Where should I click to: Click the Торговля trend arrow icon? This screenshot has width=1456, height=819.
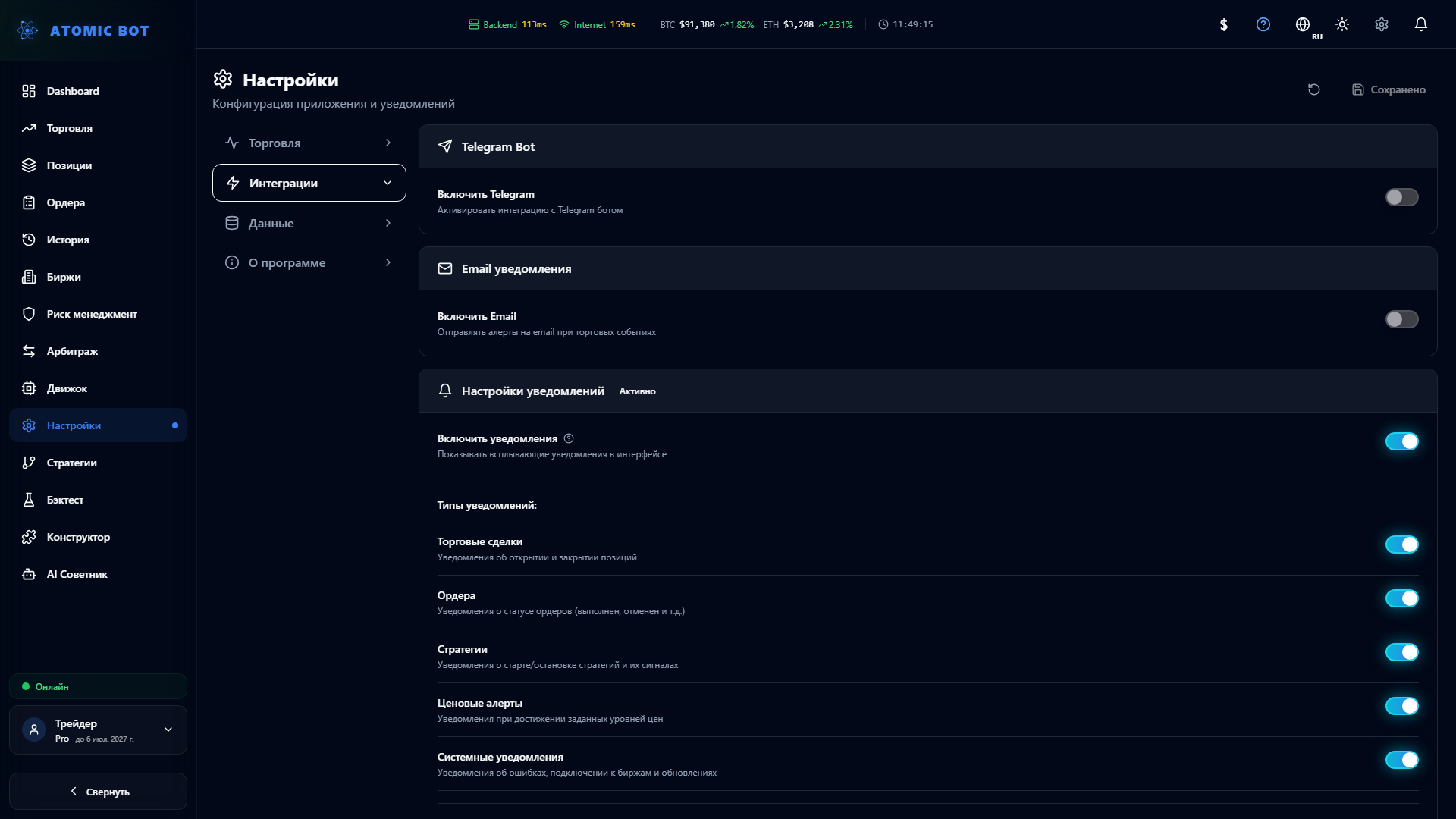coord(29,128)
